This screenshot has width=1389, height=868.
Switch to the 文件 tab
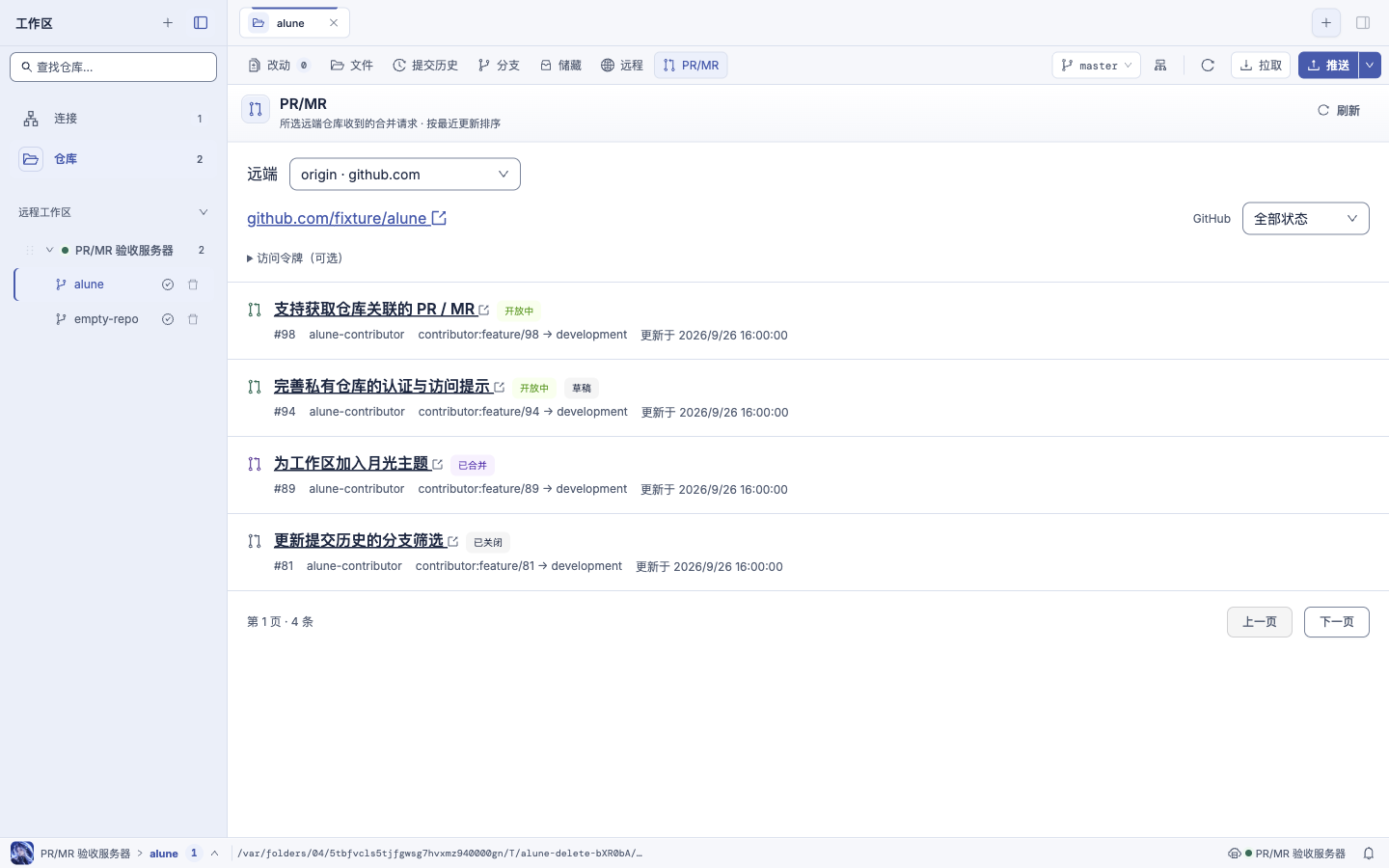[352, 66]
